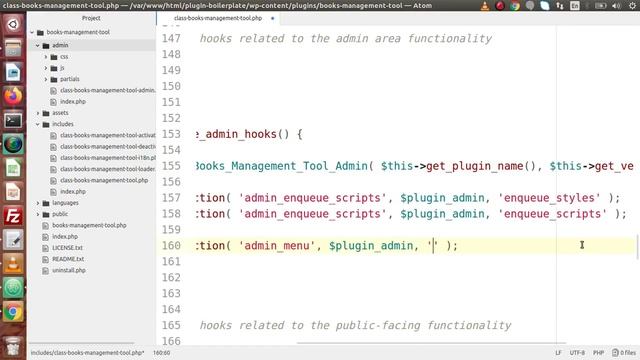This screenshot has width=640, height=360.
Task: Open the Trash in the dock
Action: [13, 346]
